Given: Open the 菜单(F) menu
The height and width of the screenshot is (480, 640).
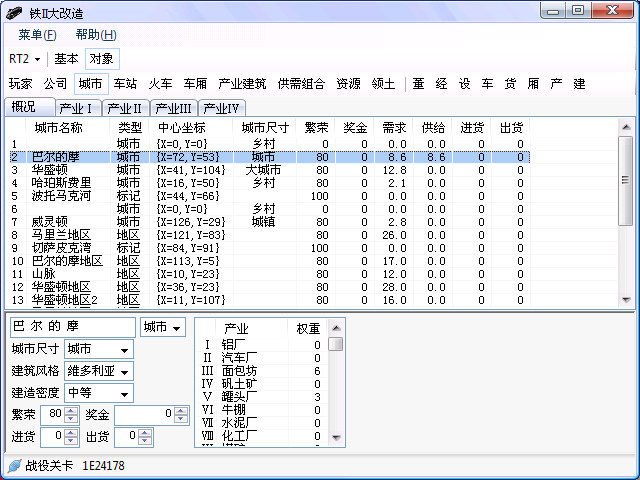Looking at the screenshot, I should tap(37, 35).
